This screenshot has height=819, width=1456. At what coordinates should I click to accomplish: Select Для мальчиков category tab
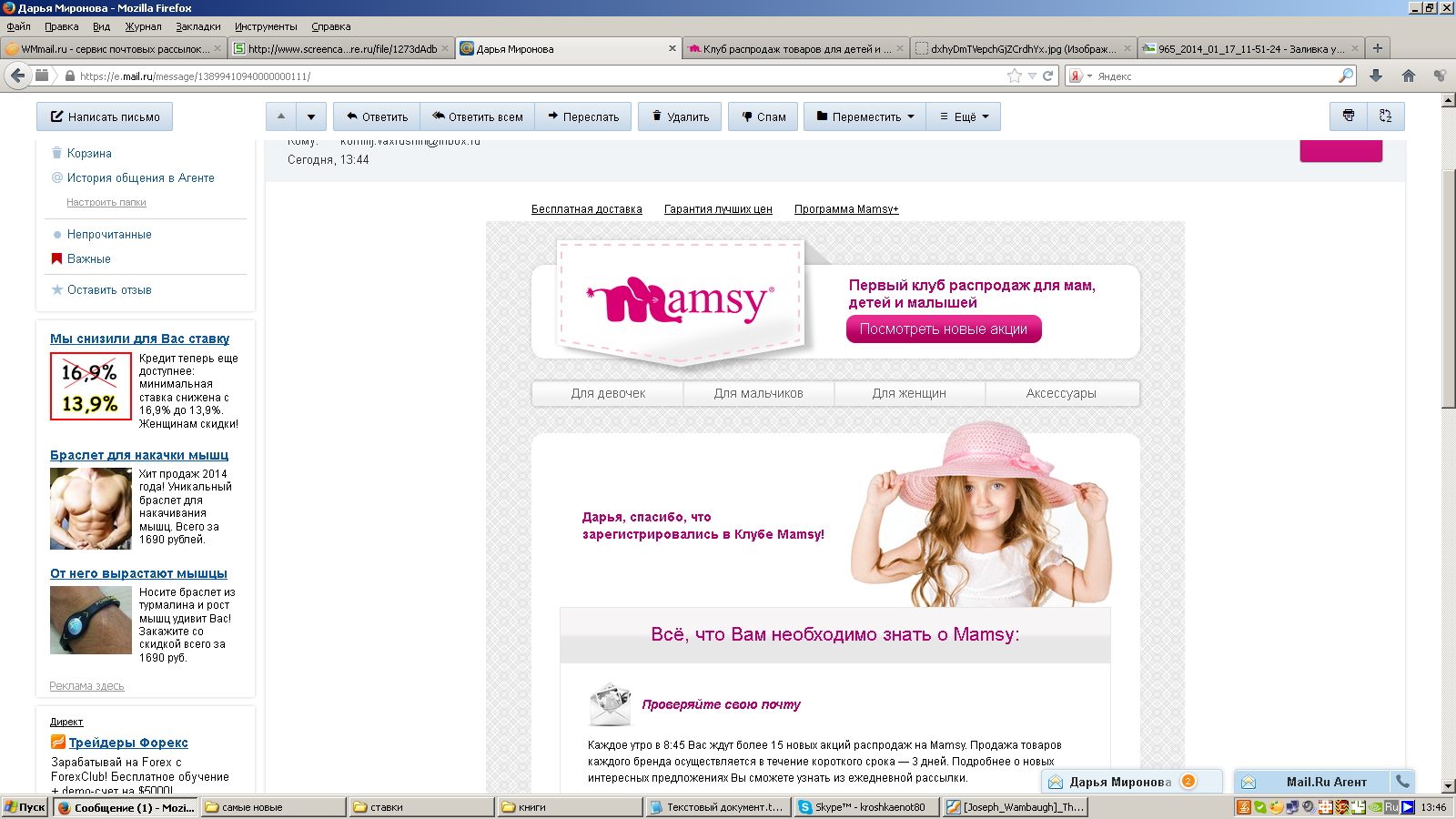[x=759, y=394]
